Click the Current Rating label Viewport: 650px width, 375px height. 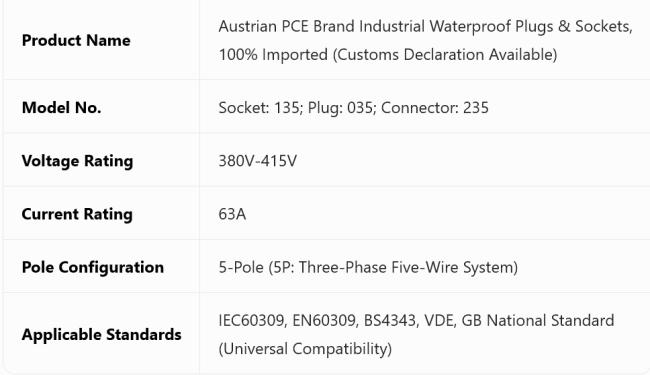point(77,214)
